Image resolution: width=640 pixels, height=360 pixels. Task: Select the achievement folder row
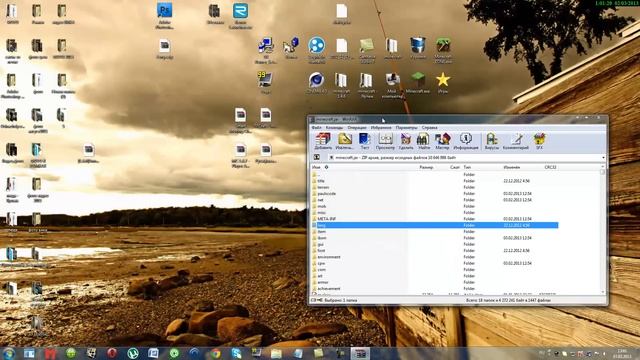pos(435,289)
